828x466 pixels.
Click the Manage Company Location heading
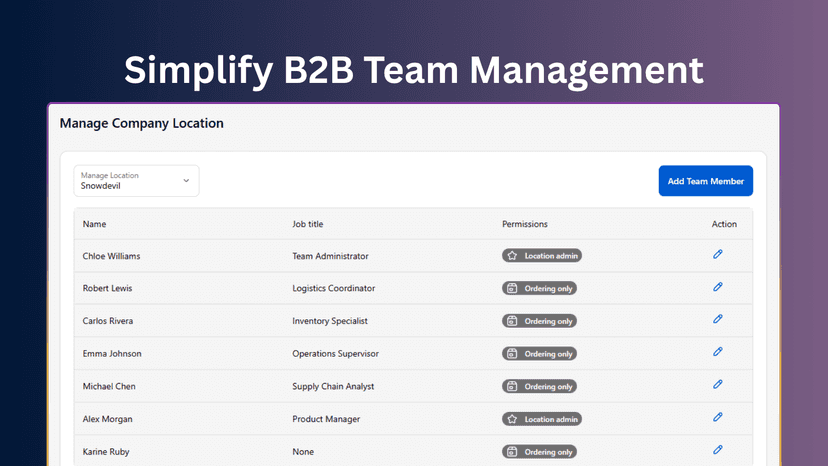point(142,123)
